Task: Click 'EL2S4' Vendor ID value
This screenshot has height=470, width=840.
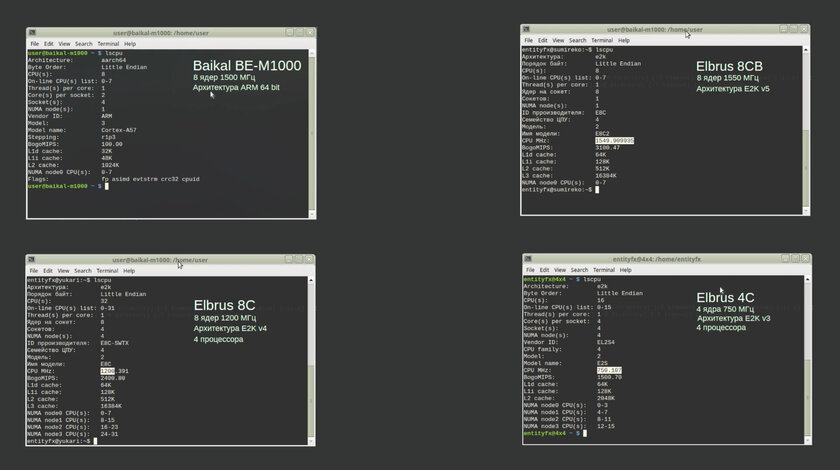Action: coord(606,342)
